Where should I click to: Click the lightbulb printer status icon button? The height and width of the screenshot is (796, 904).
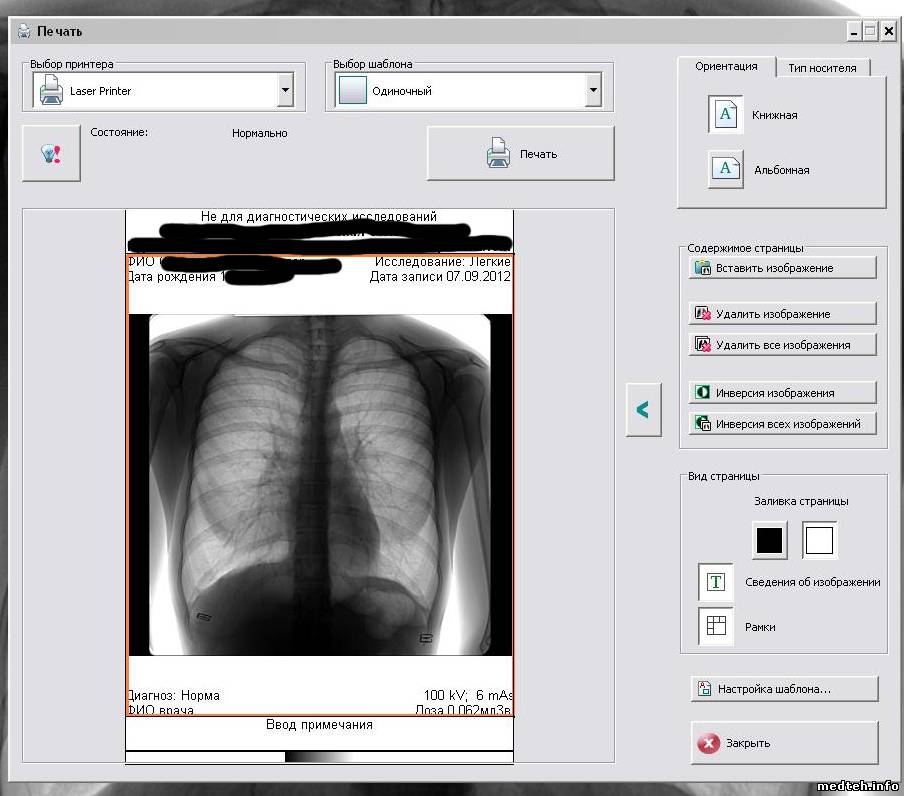pyautogui.click(x=51, y=153)
